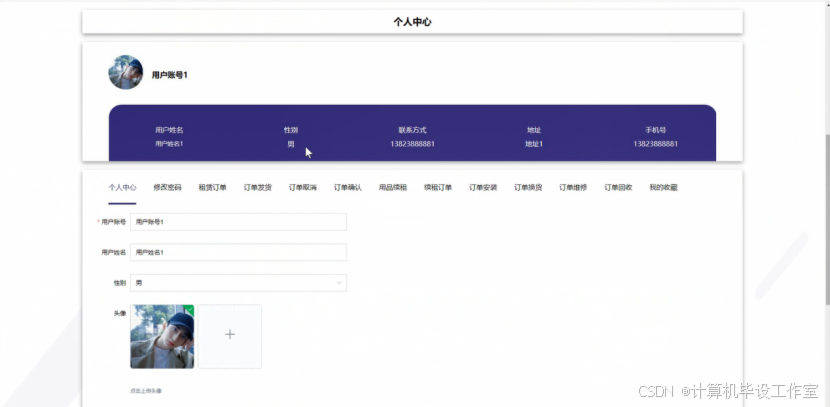Click the 用户姓名 header in purple banner
This screenshot has width=830, height=407.
[169, 130]
